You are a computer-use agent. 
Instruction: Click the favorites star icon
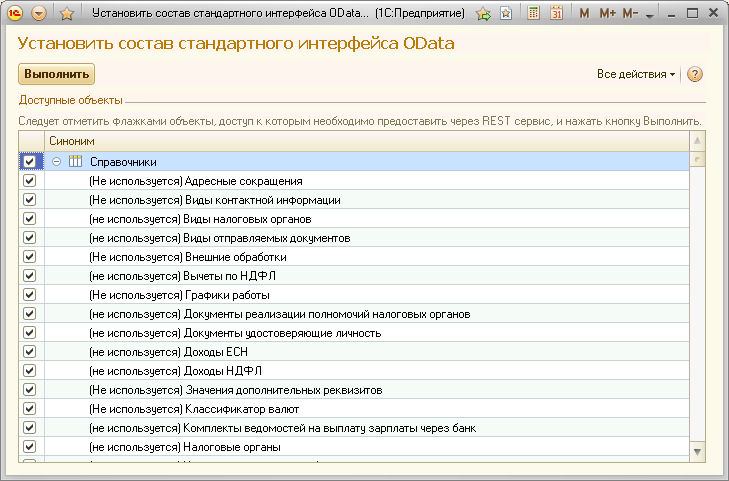[67, 14]
